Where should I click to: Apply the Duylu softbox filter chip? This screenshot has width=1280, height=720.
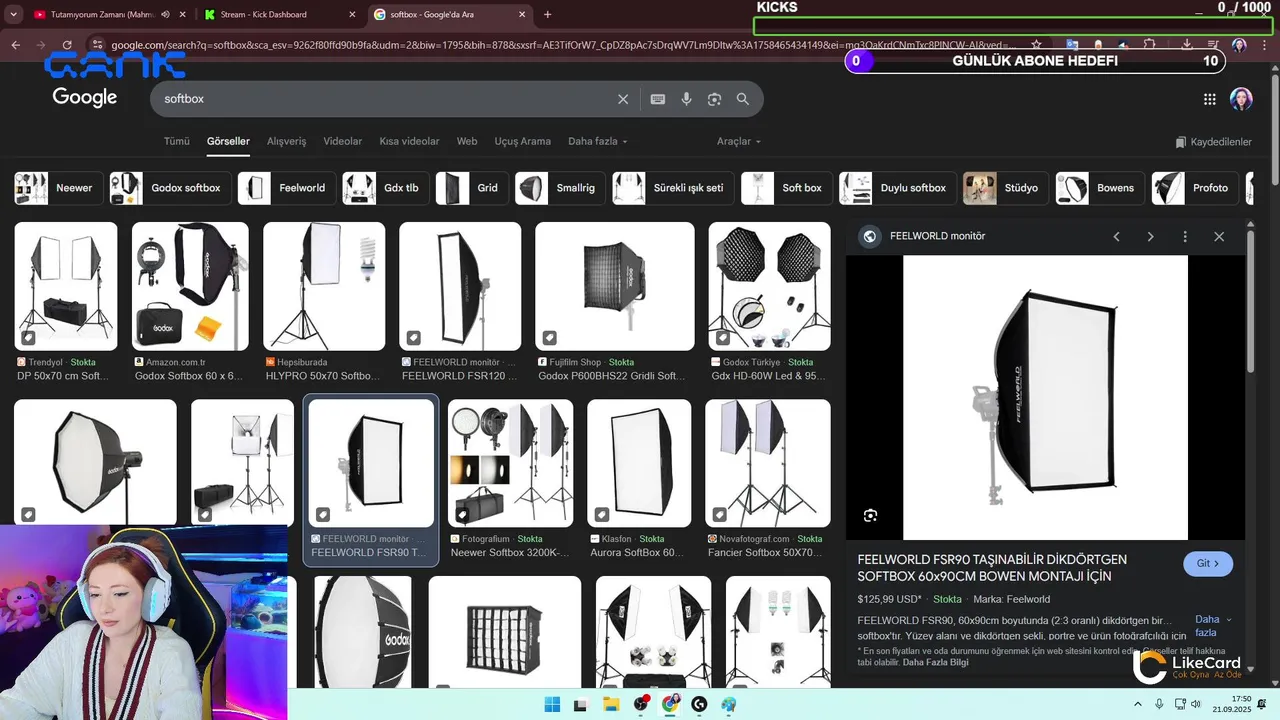[x=898, y=188]
